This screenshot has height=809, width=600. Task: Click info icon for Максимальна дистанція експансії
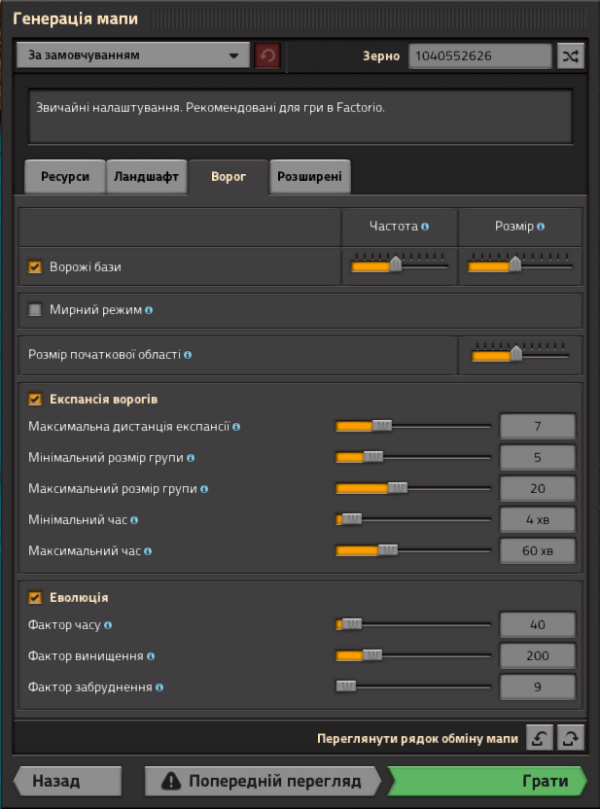[x=236, y=427]
